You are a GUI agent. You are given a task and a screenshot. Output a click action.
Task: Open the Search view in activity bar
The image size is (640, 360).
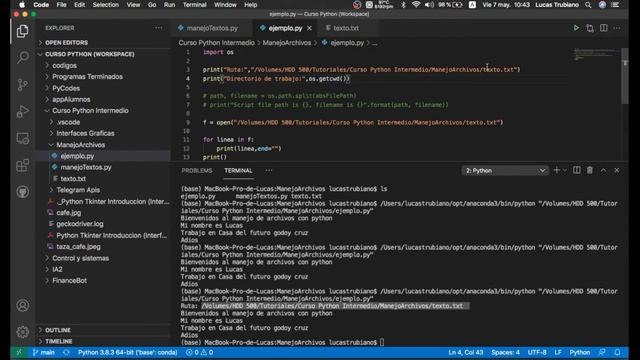pos(22,57)
